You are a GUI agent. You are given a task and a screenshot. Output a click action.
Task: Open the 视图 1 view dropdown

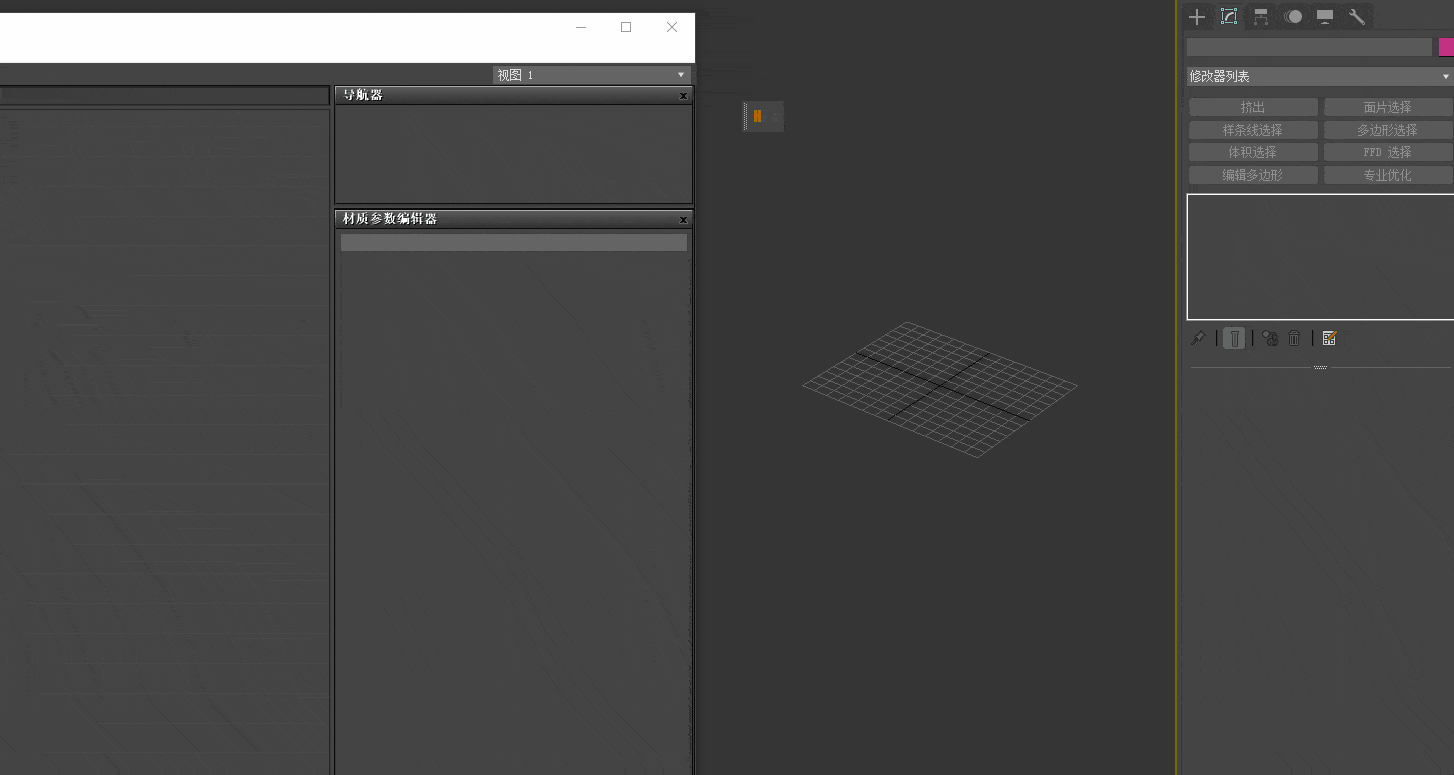pyautogui.click(x=591, y=75)
